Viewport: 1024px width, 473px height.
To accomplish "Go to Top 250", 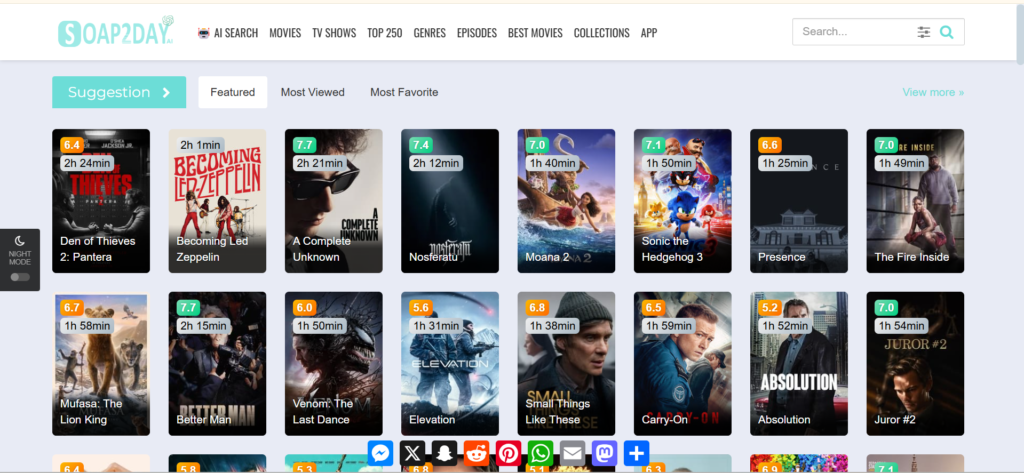I will pyautogui.click(x=385, y=33).
